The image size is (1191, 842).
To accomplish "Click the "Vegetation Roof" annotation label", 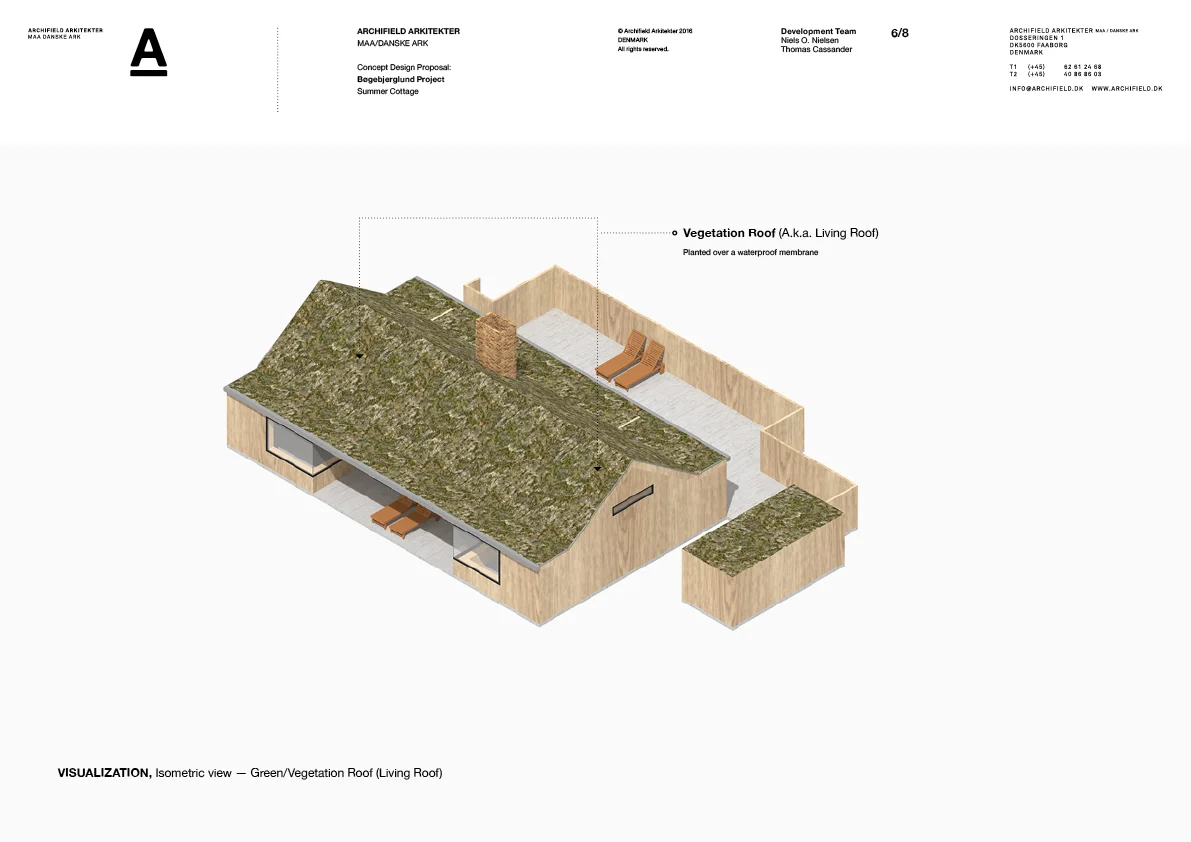I will [728, 233].
